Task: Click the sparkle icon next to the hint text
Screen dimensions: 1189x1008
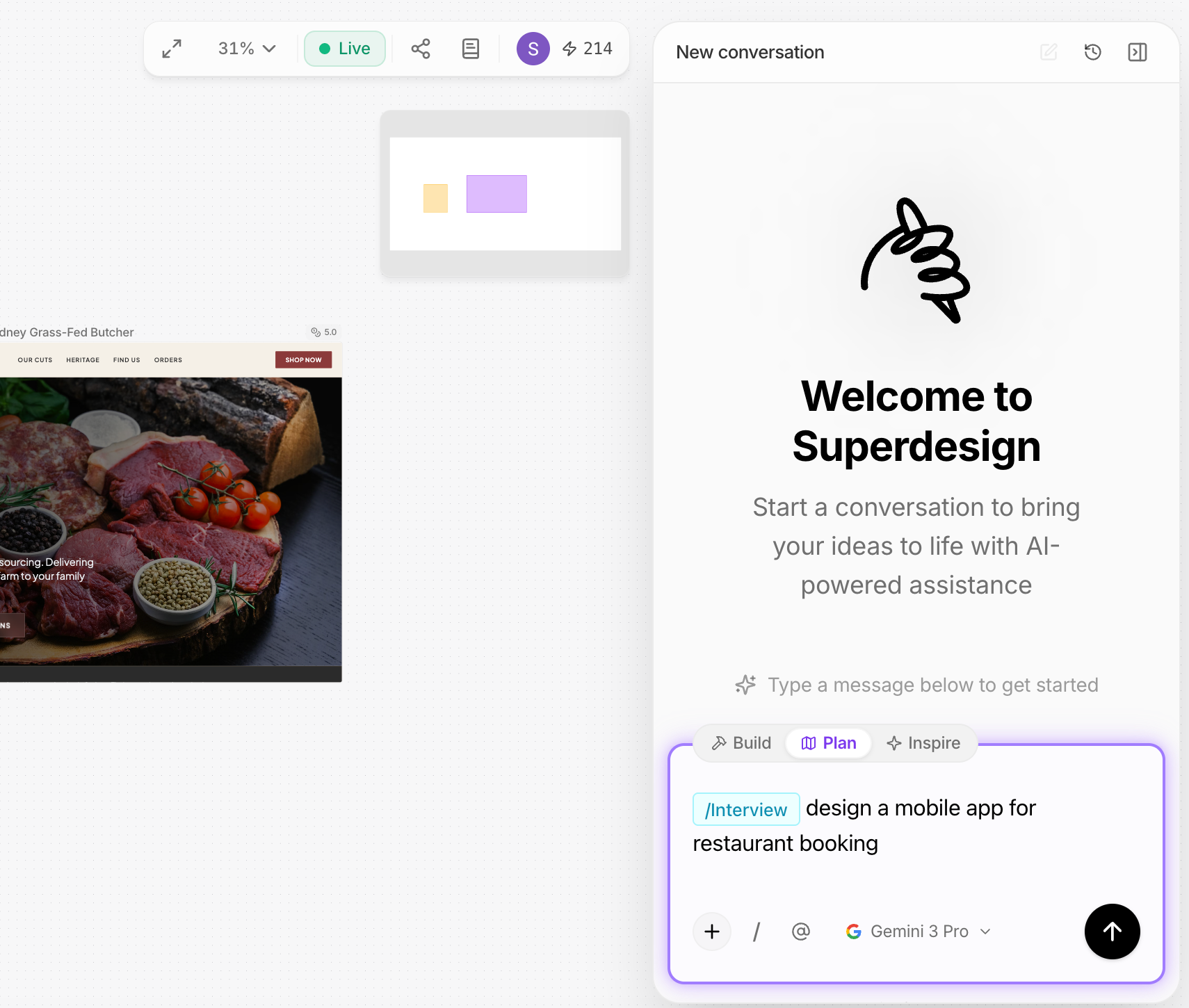Action: click(745, 685)
